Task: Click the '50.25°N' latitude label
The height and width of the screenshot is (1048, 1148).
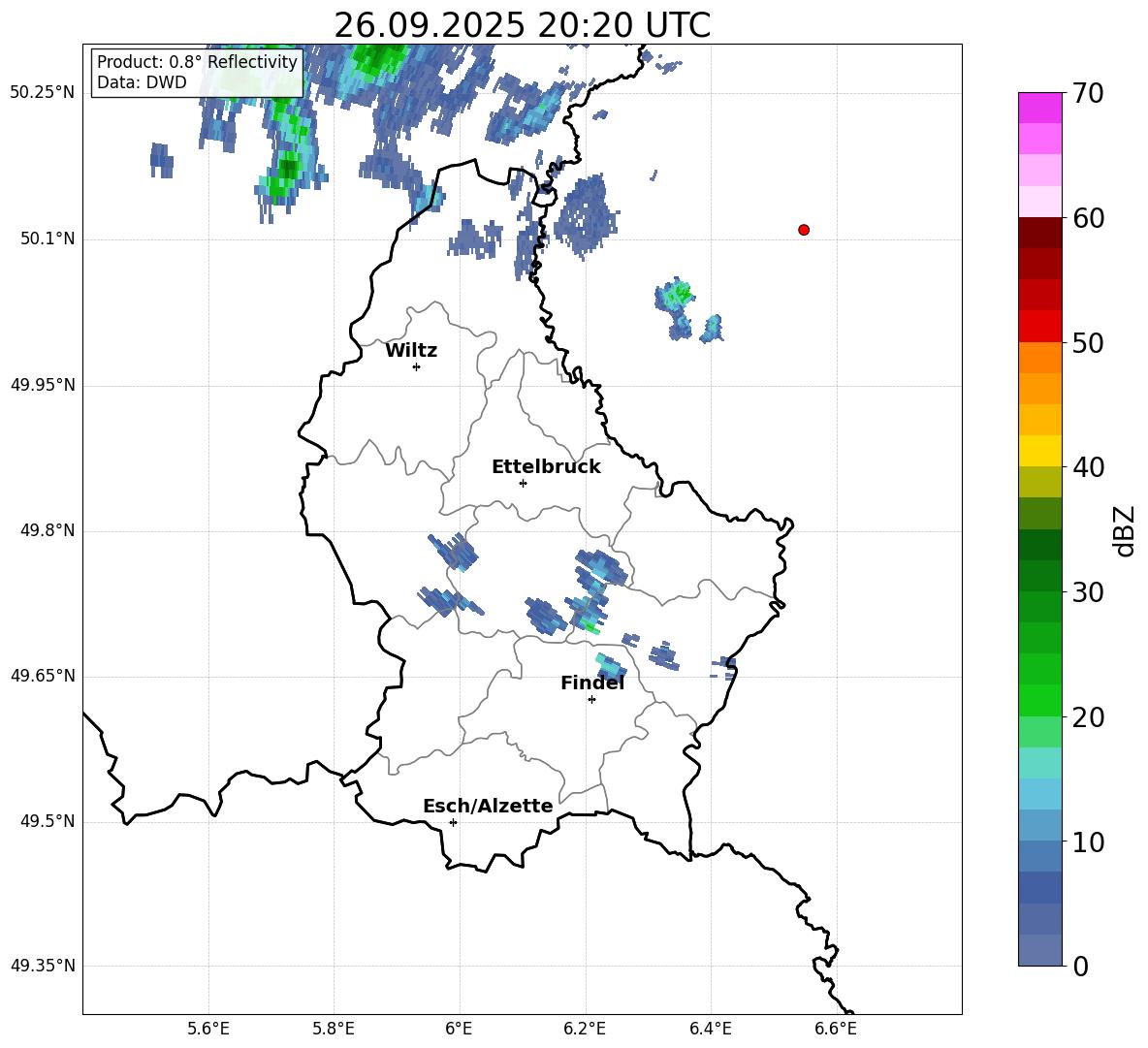Action: click(x=43, y=93)
